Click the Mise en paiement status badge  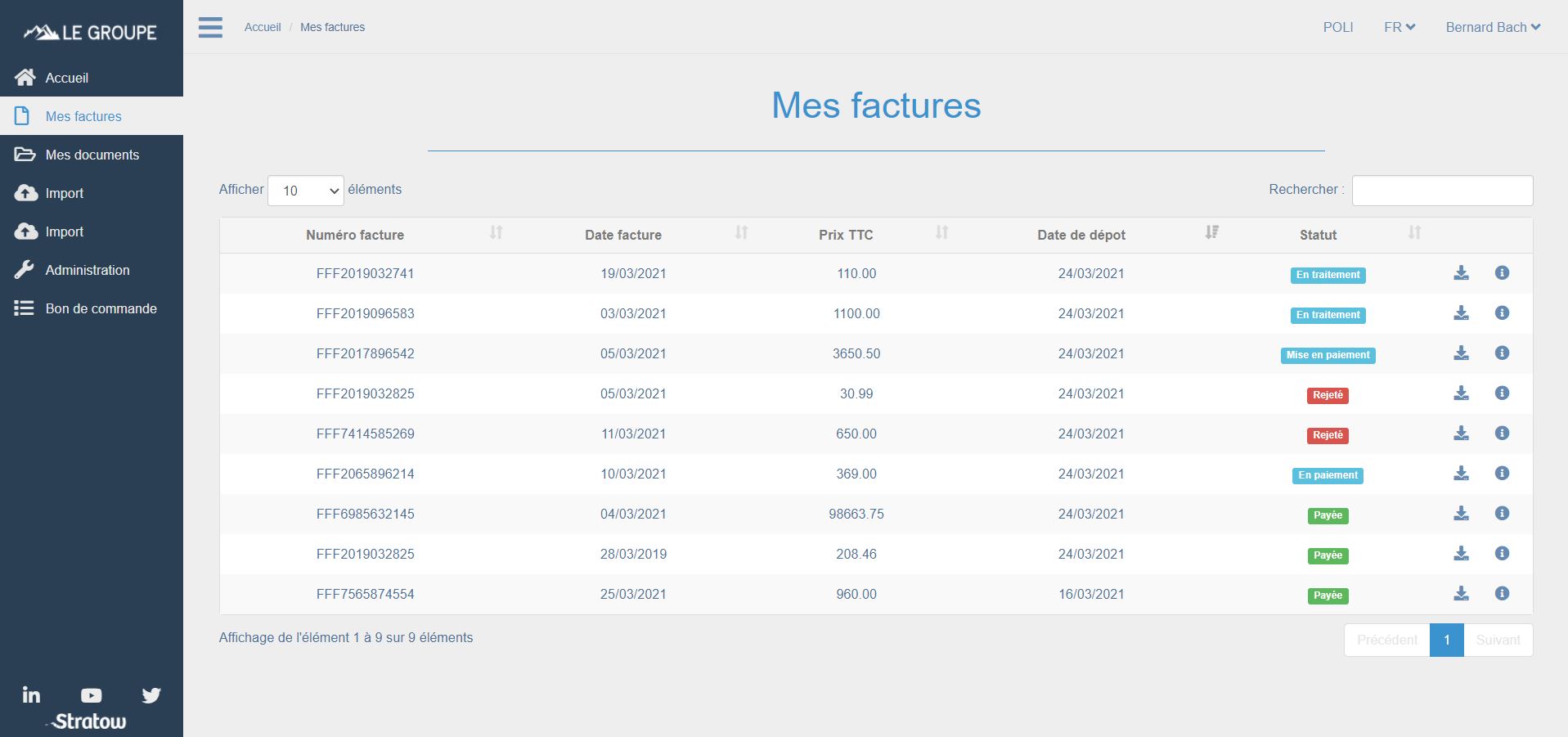(1328, 355)
